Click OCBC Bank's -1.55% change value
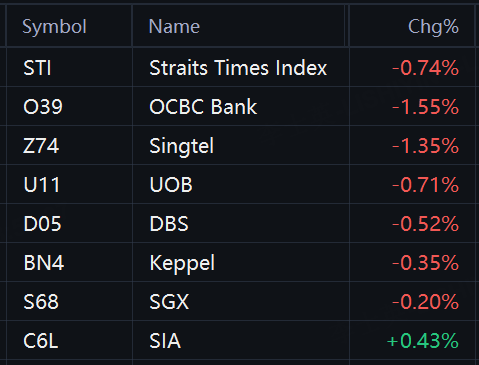This screenshot has height=365, width=479. [x=425, y=107]
